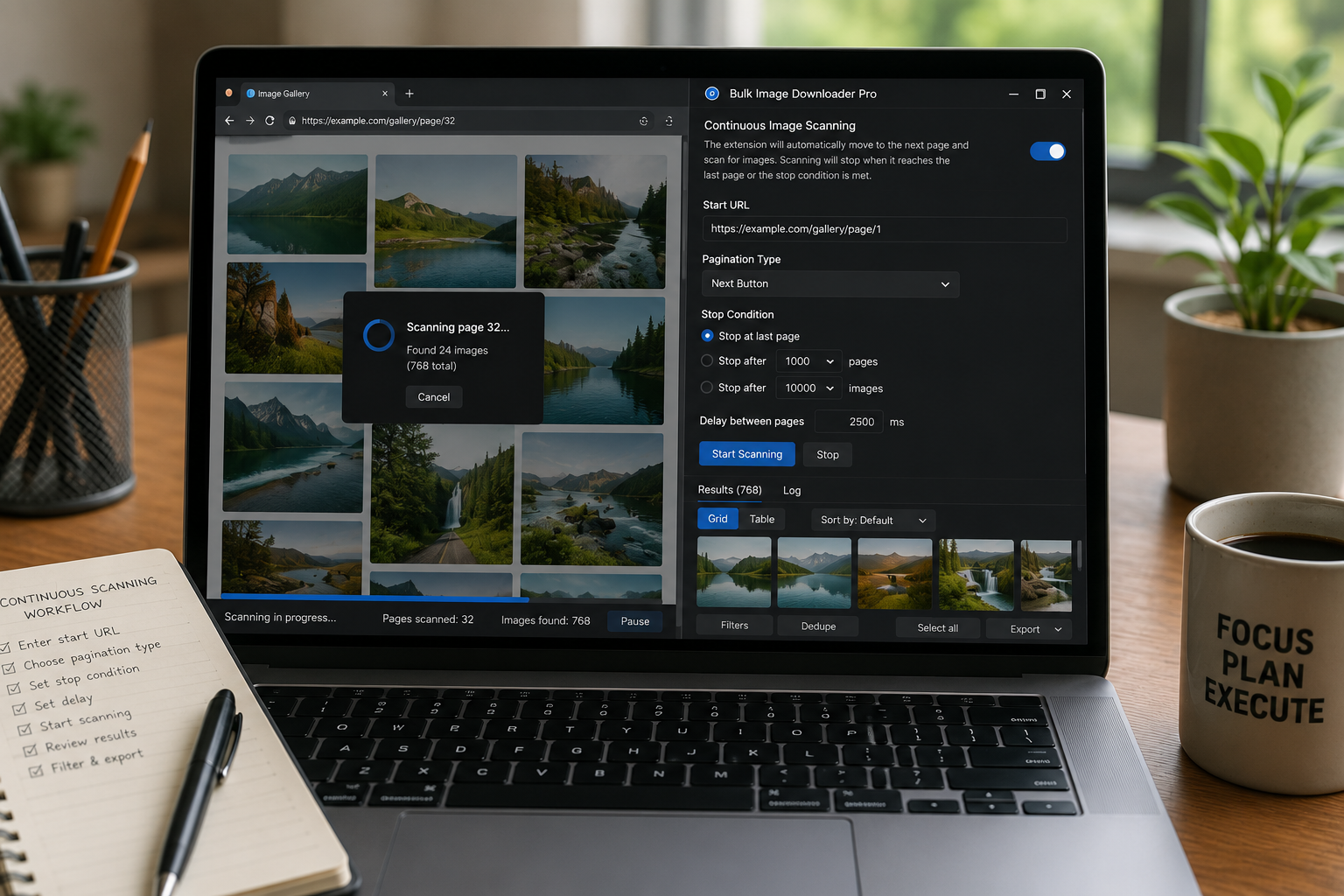The height and width of the screenshot is (896, 1344).
Task: Switch to Grid view
Action: coord(717,519)
